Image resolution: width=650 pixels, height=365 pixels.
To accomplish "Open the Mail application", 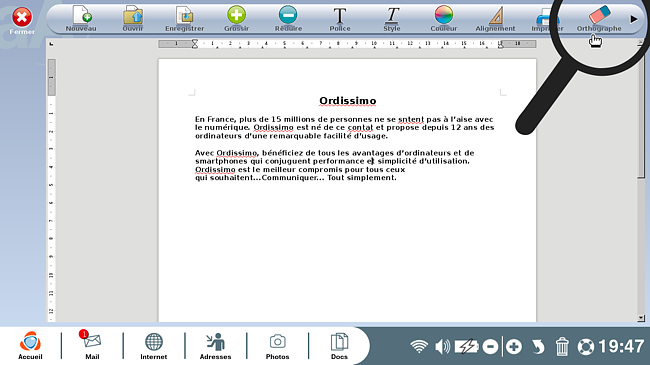I will click(x=92, y=345).
